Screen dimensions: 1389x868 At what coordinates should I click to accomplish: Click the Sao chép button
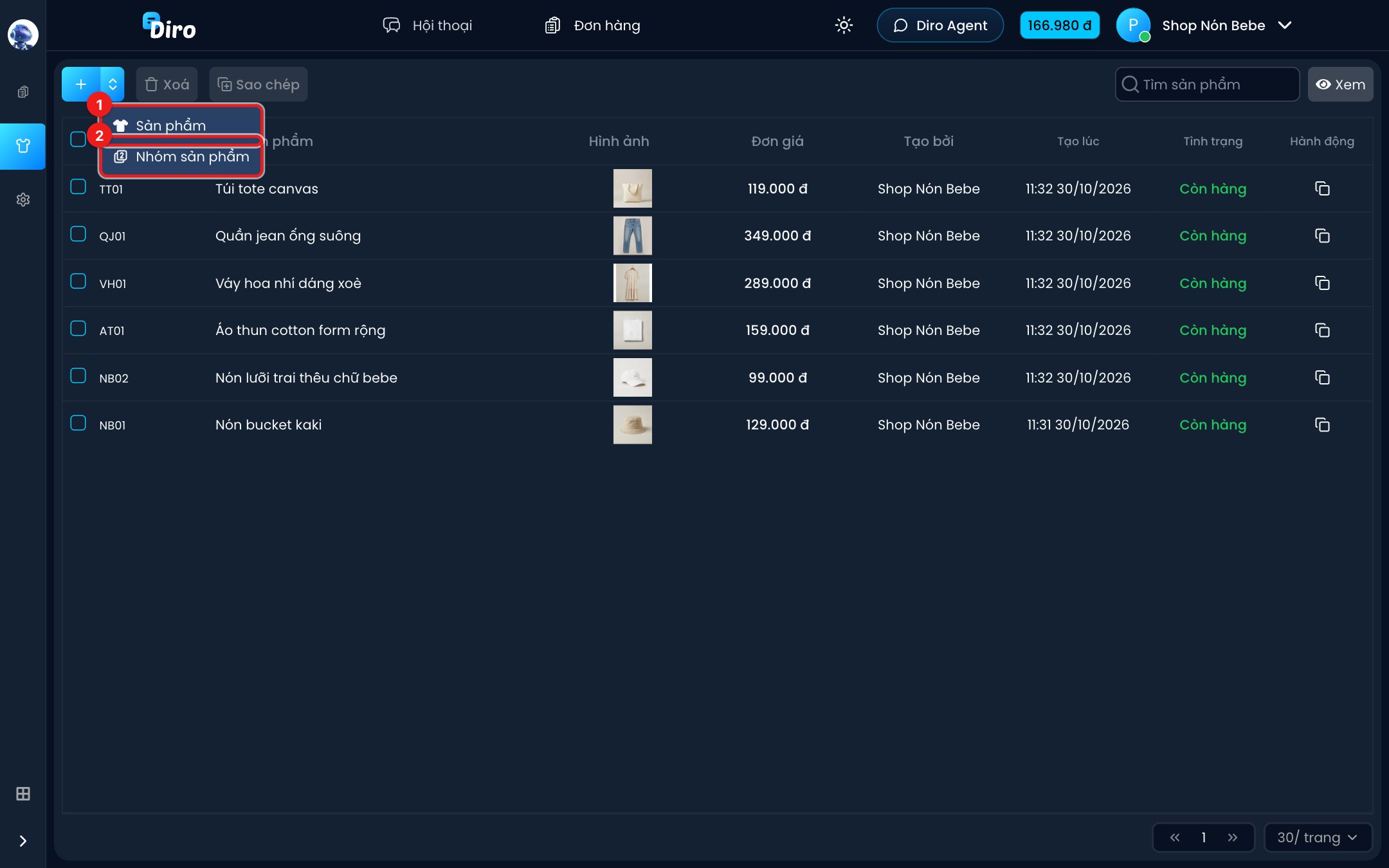(x=259, y=84)
